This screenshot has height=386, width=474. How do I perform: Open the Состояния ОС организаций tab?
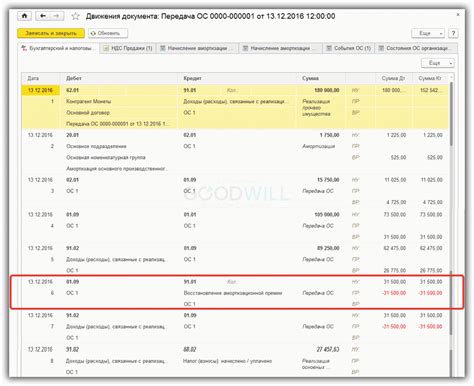point(416,48)
